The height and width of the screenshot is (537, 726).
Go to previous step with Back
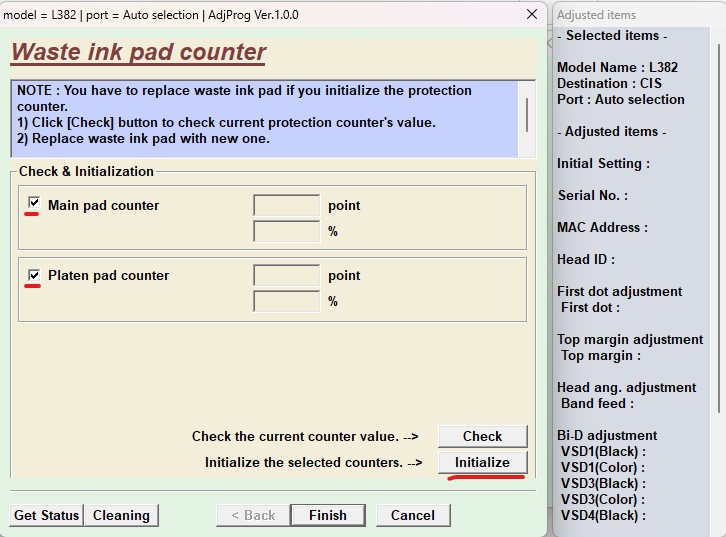(252, 515)
